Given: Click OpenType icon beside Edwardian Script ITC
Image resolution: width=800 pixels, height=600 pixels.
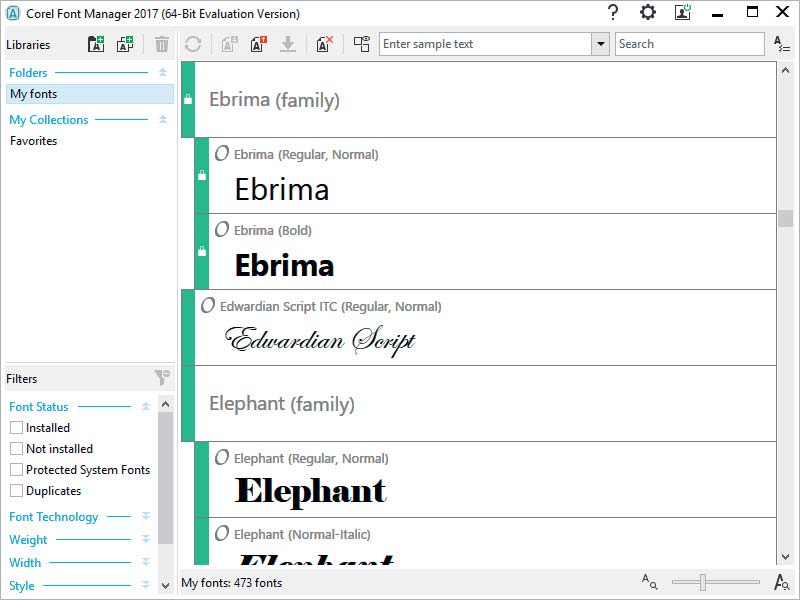Looking at the screenshot, I should (208, 306).
